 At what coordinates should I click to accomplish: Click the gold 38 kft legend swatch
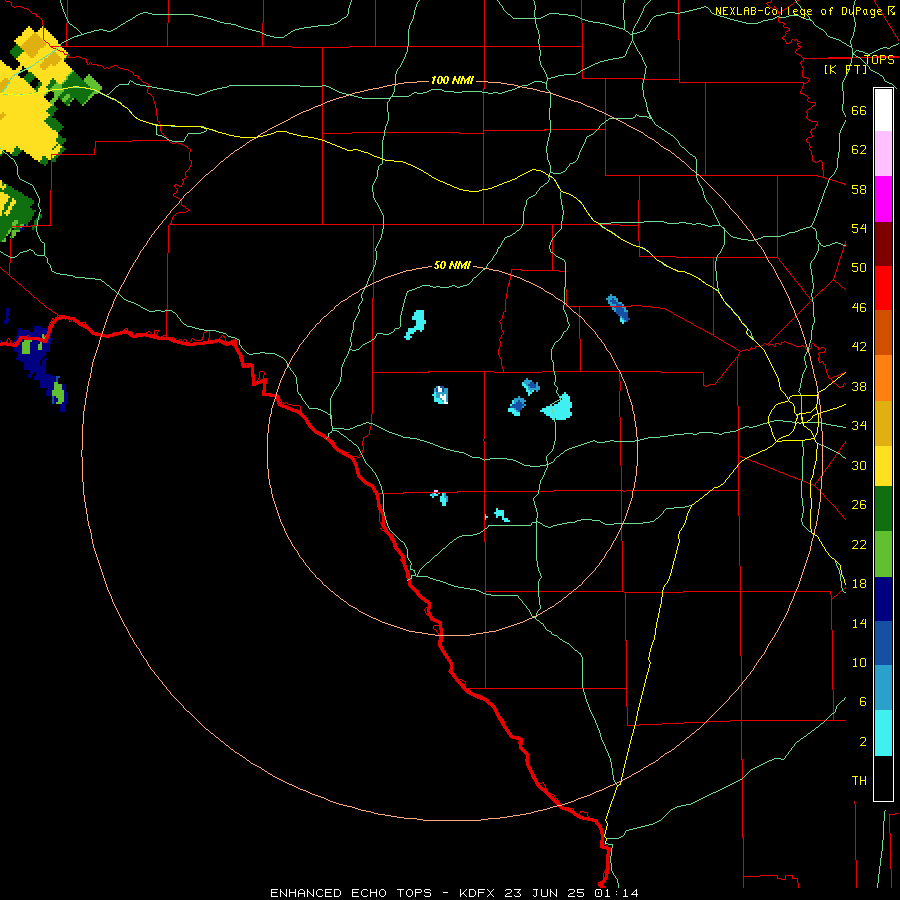point(883,423)
